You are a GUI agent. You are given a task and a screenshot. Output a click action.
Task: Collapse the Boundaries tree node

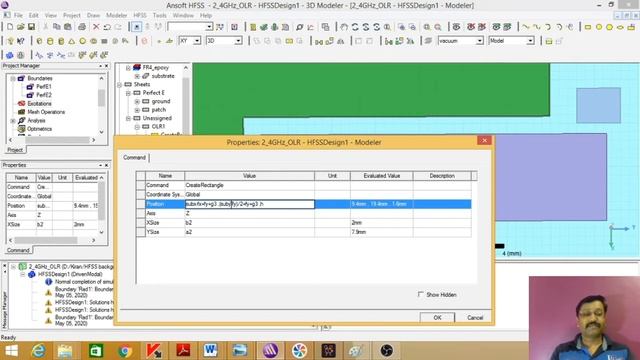click(13, 78)
